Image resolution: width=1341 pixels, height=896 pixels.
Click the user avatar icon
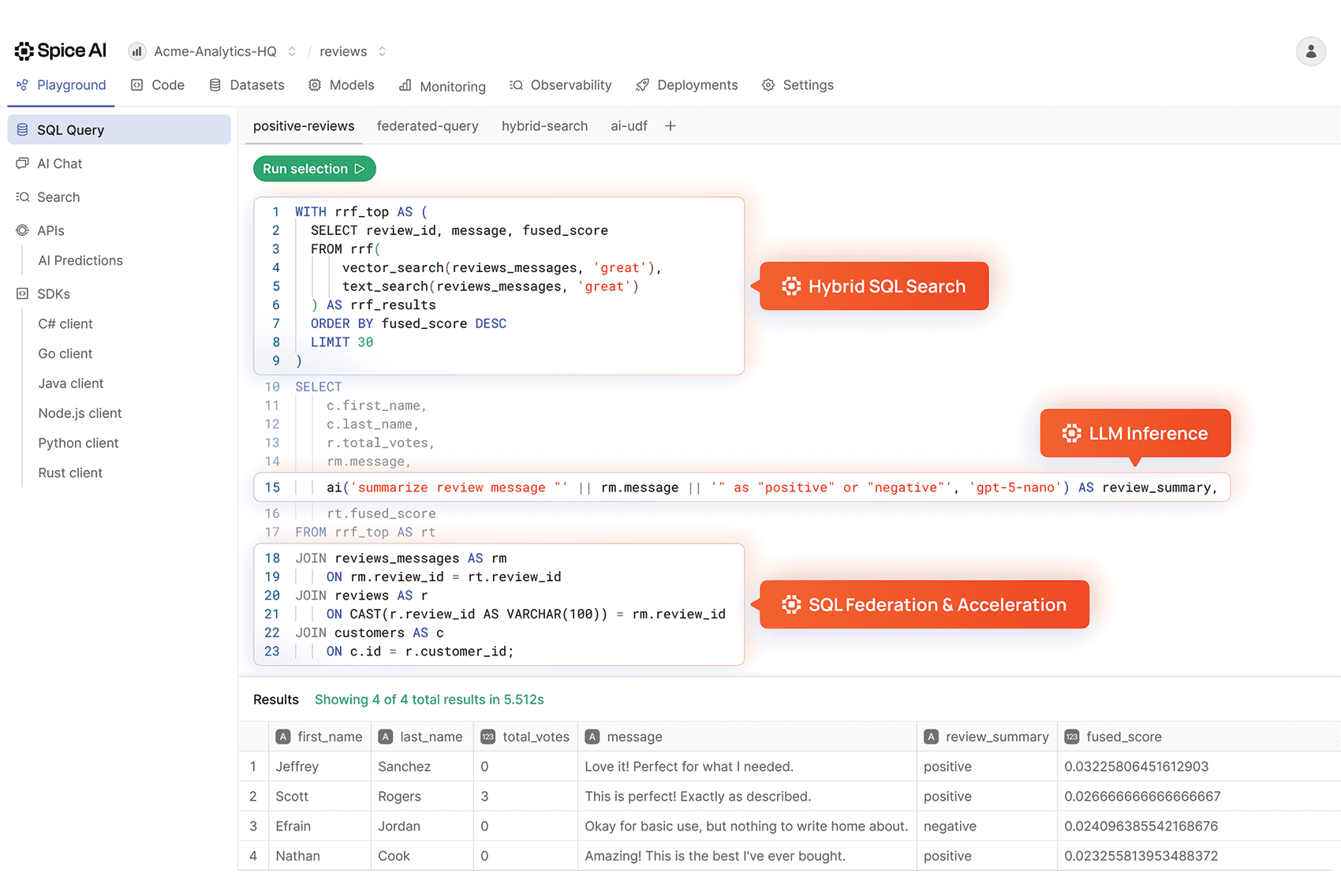coord(1310,50)
